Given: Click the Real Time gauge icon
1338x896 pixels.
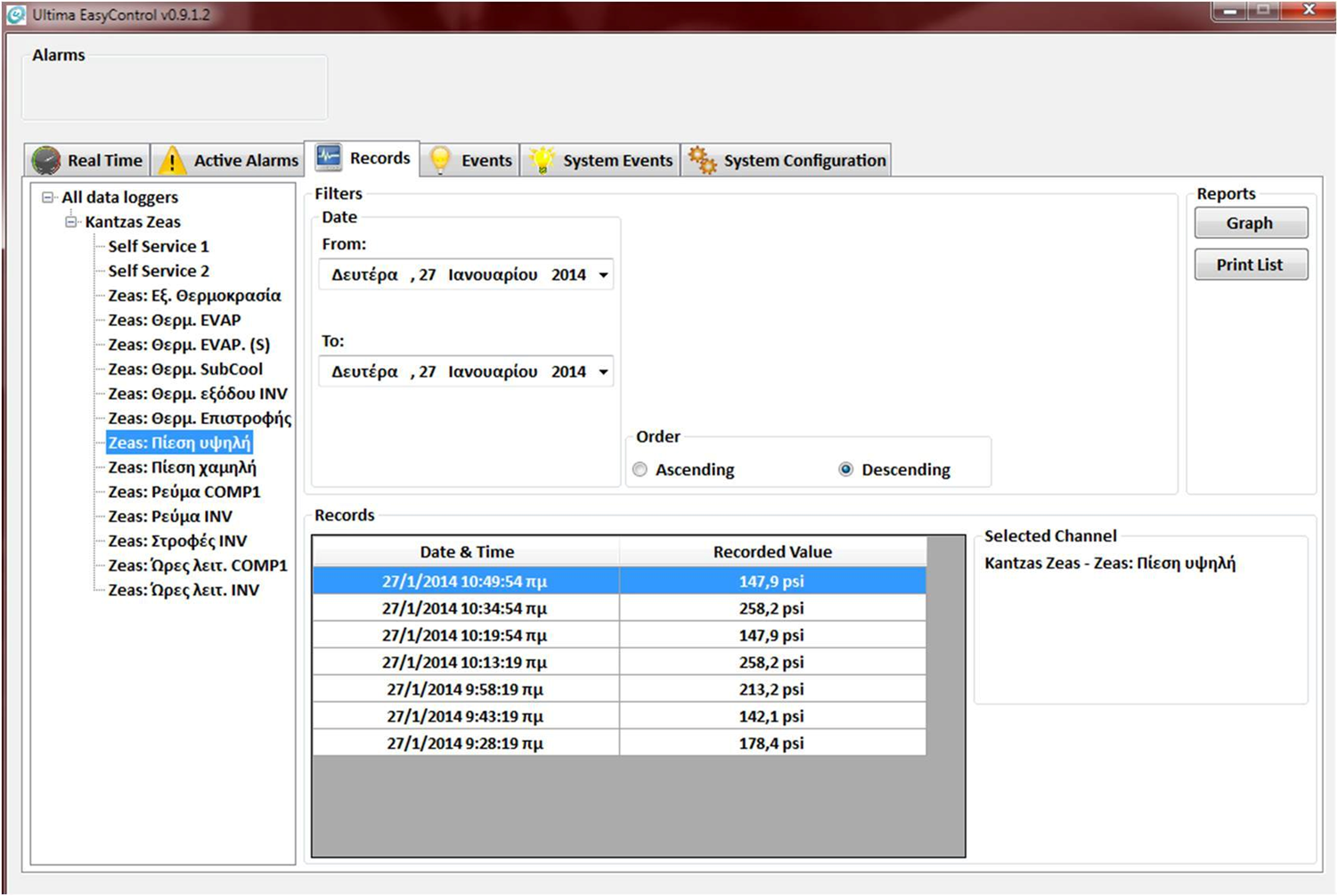Looking at the screenshot, I should point(46,160).
